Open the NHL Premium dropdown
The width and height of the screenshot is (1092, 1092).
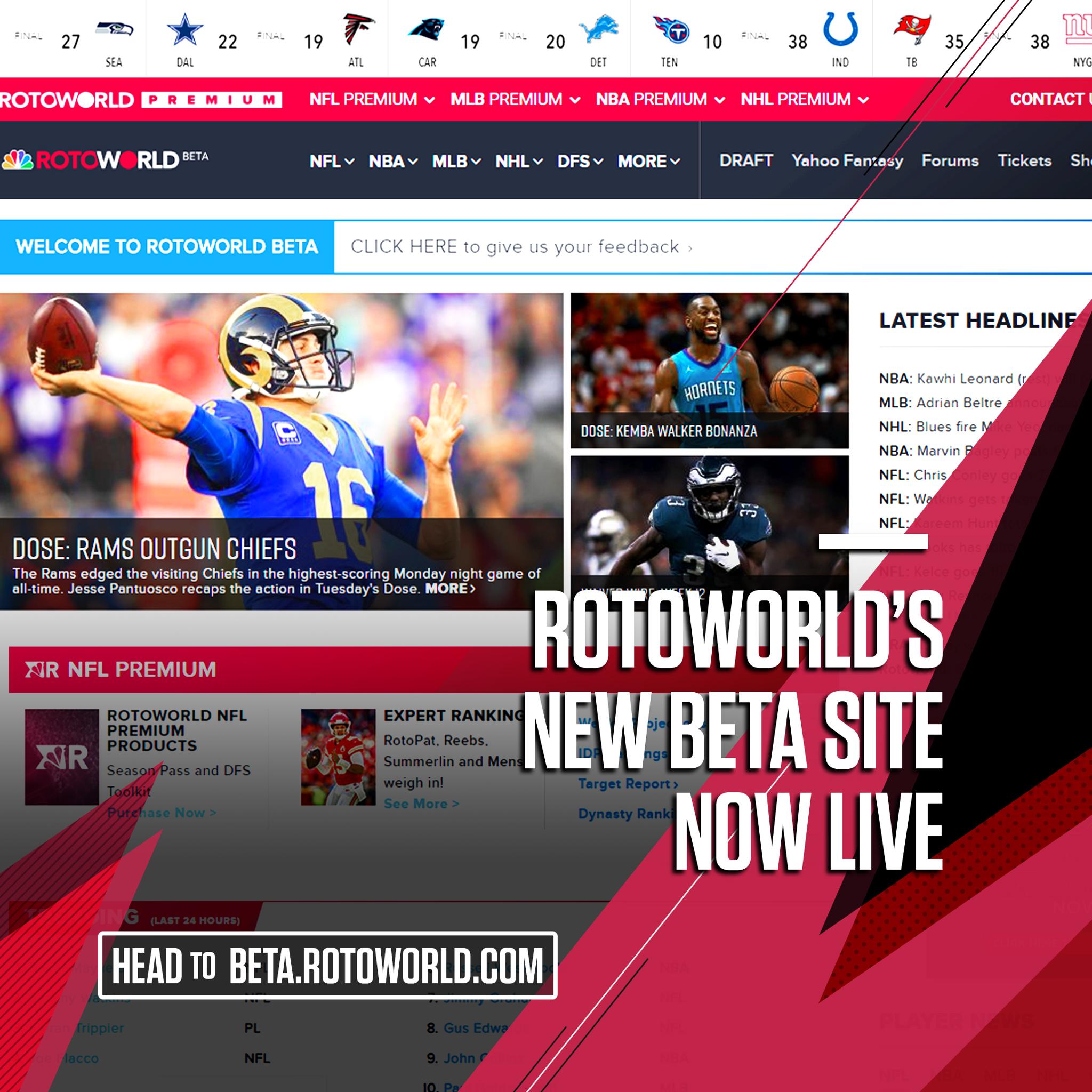804,100
